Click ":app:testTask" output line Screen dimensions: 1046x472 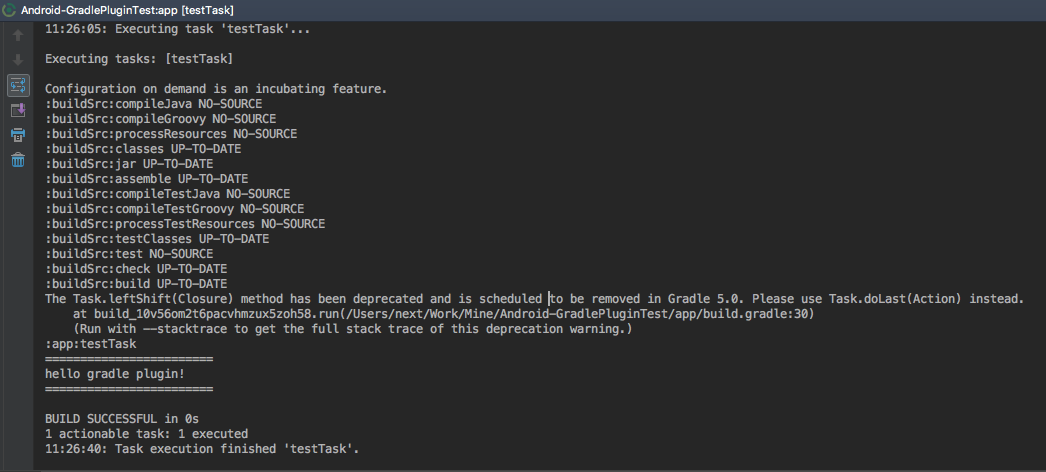click(x=90, y=344)
